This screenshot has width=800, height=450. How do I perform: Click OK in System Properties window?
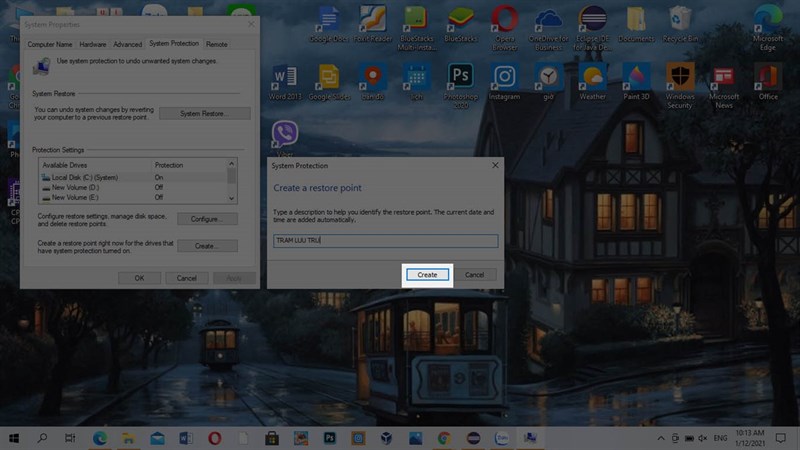tap(139, 278)
